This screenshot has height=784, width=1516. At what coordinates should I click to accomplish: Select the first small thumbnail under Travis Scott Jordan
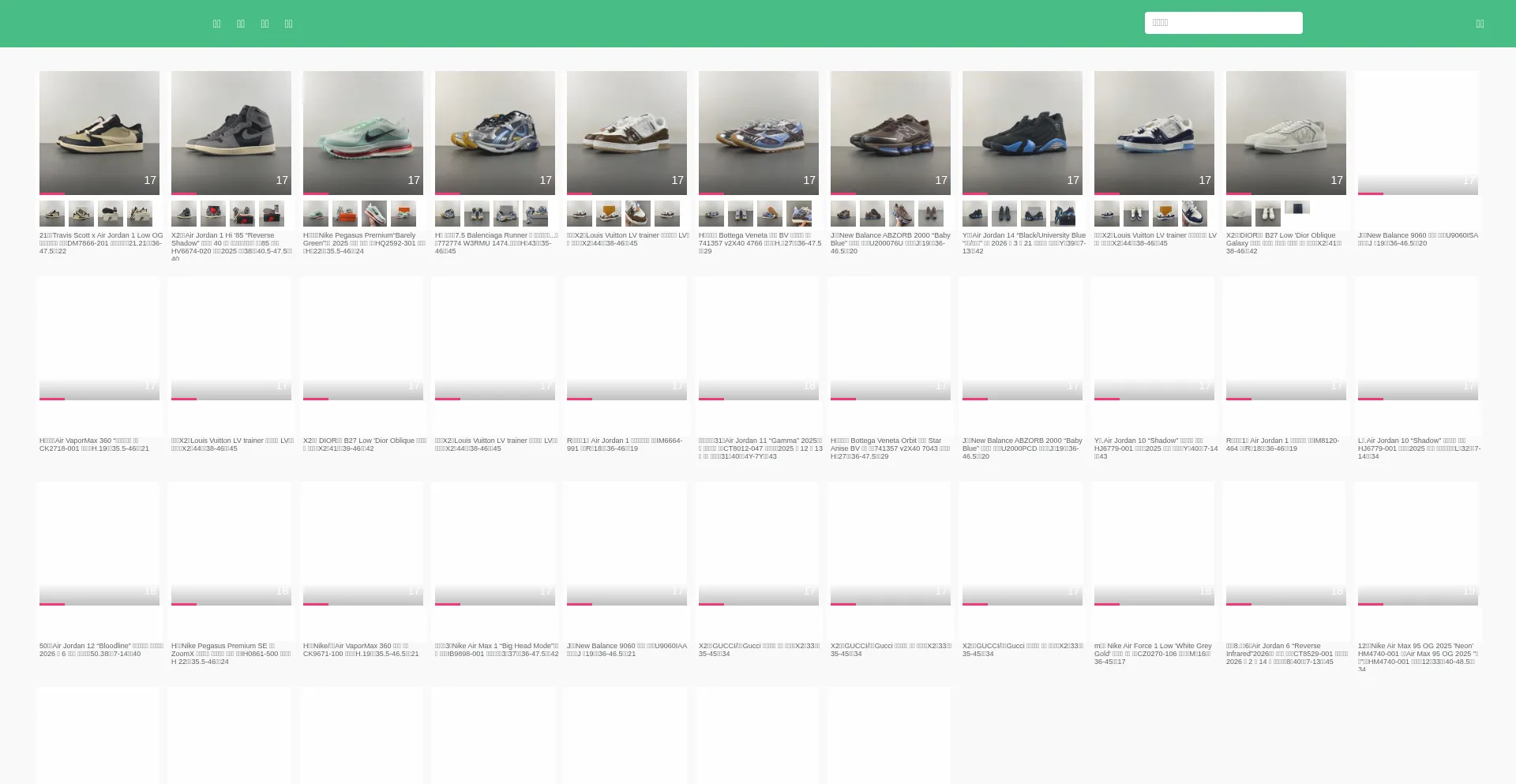click(x=52, y=213)
